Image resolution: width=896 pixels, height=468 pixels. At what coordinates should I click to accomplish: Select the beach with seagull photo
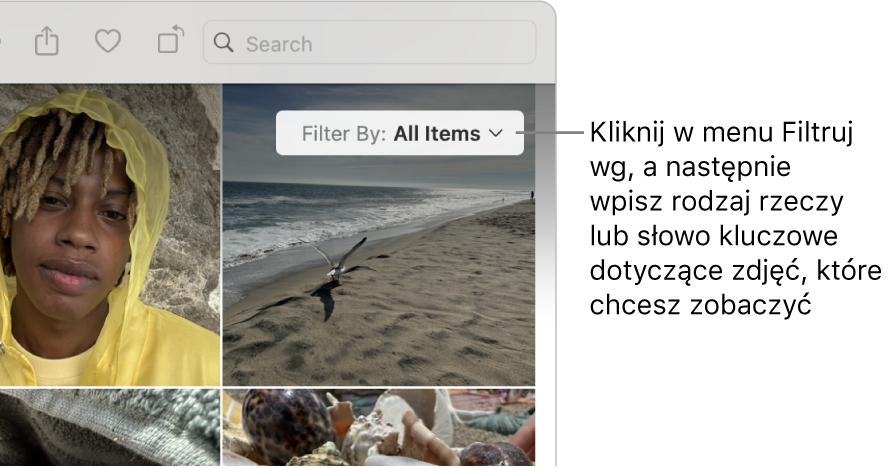coord(379,235)
